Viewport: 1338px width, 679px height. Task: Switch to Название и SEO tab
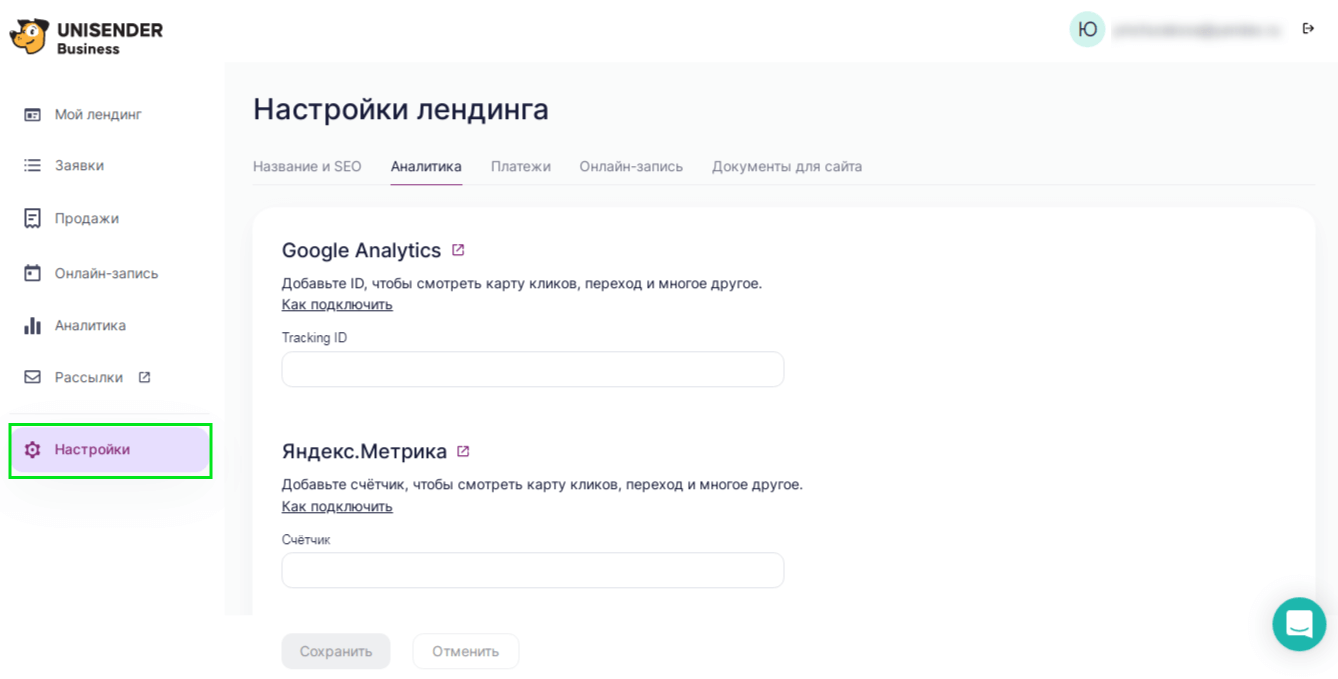click(x=307, y=166)
